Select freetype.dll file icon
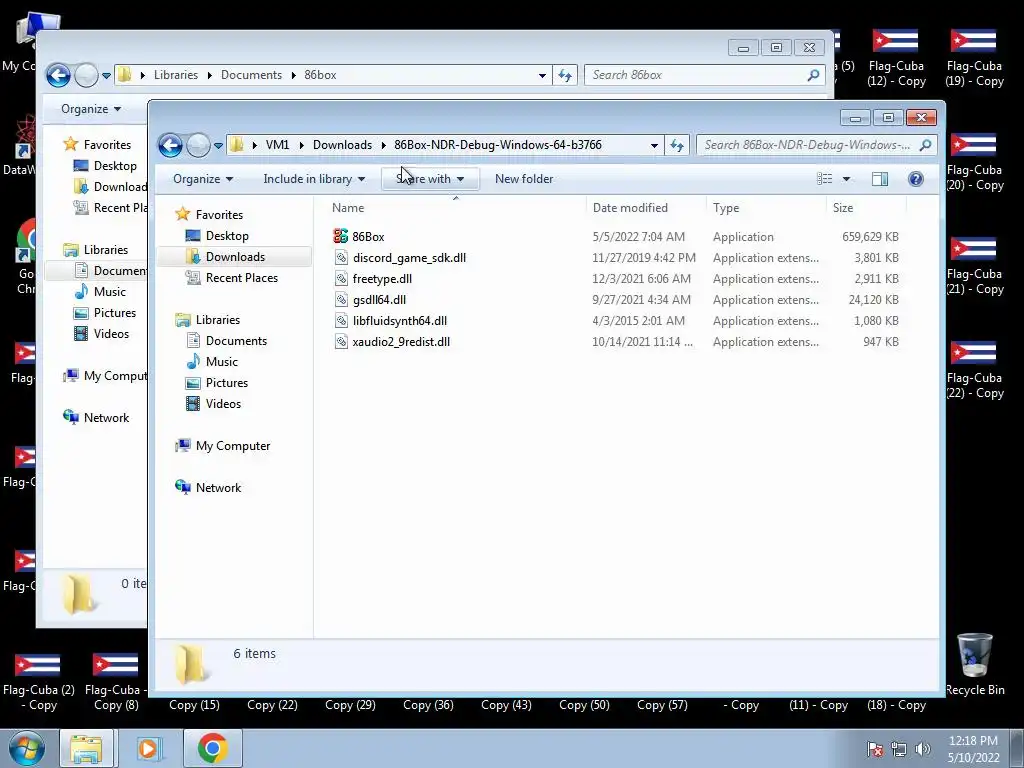 tap(341, 278)
